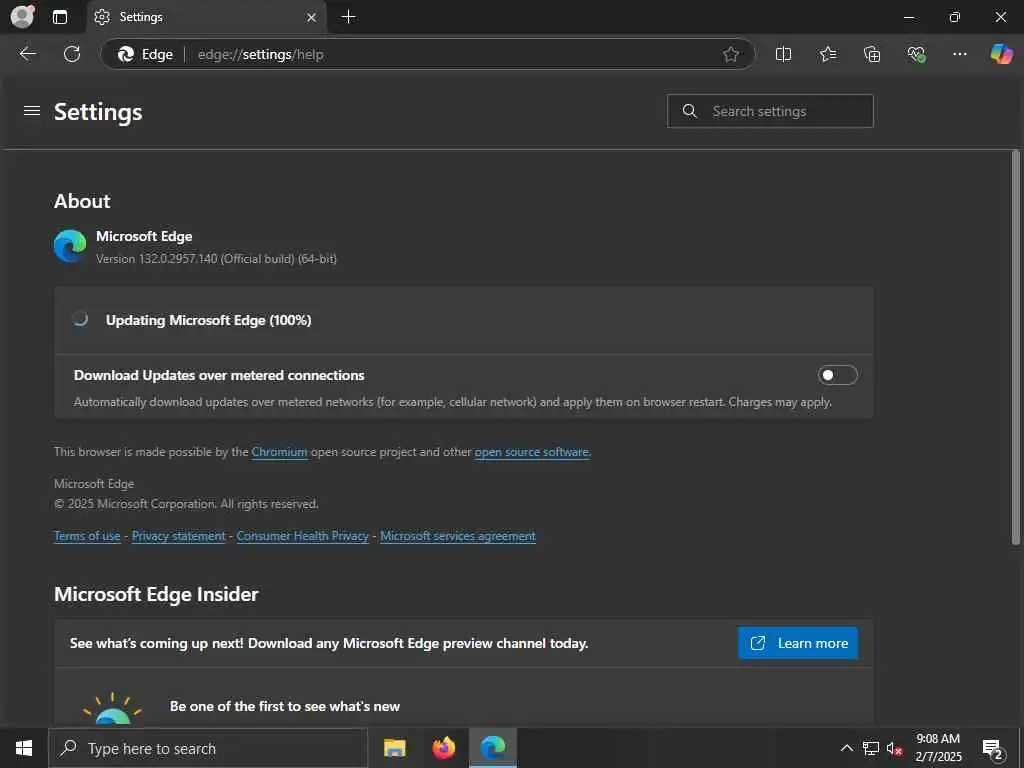Click the Microsoft Edge taskbar icon
This screenshot has height=768, width=1024.
493,748
